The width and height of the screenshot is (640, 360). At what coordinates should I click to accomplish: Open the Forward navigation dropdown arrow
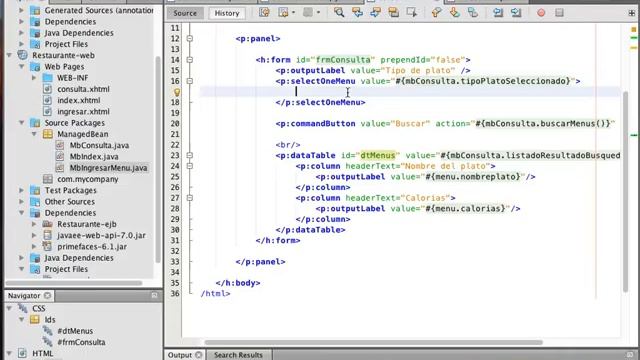click(318, 13)
